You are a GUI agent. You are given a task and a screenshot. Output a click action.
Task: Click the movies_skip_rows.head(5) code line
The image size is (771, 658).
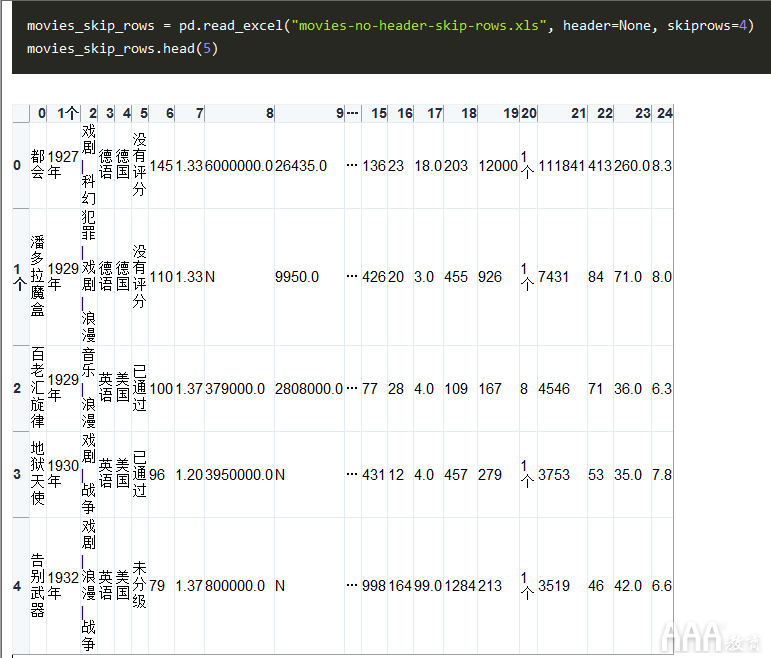coord(122,49)
